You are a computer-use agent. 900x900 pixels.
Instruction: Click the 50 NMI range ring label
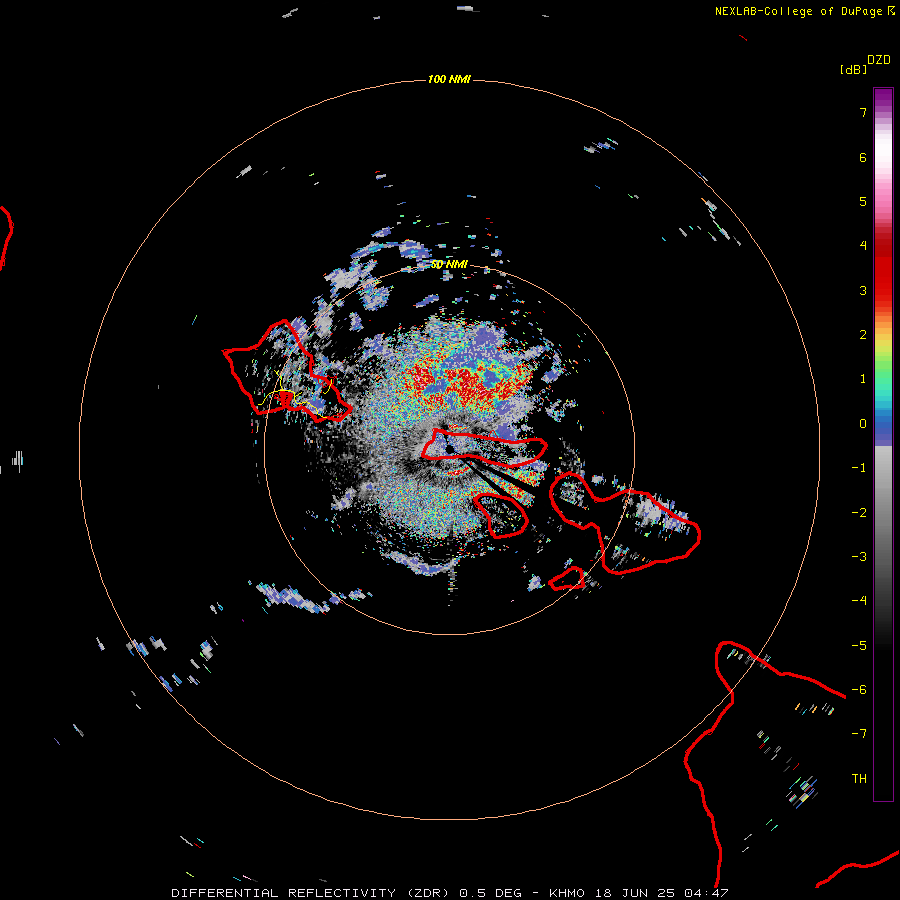click(x=449, y=265)
